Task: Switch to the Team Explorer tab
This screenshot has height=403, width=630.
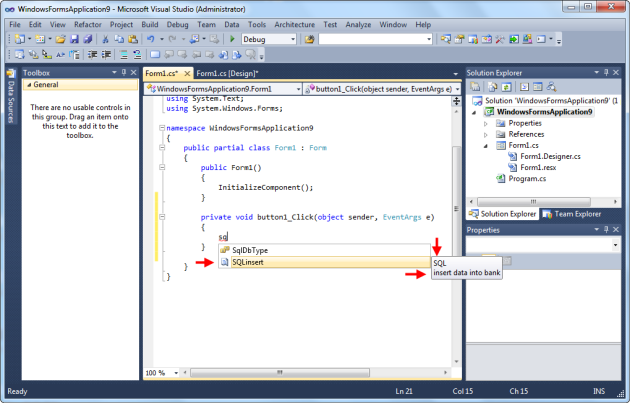Action: tap(574, 214)
